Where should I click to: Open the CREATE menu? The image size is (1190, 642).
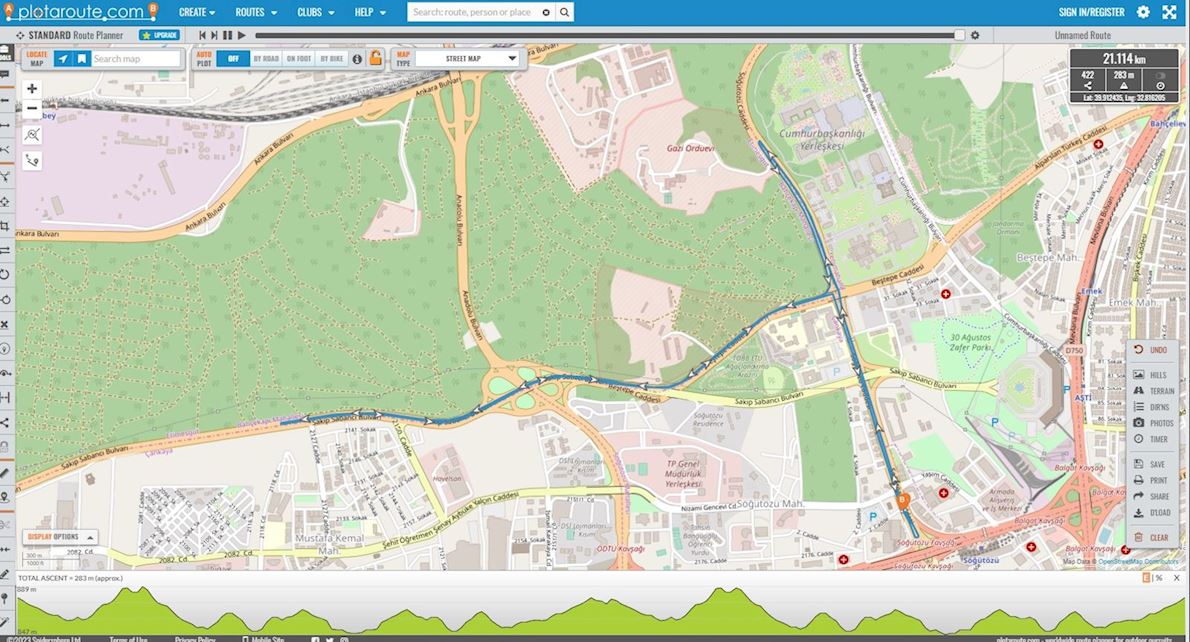pos(197,12)
